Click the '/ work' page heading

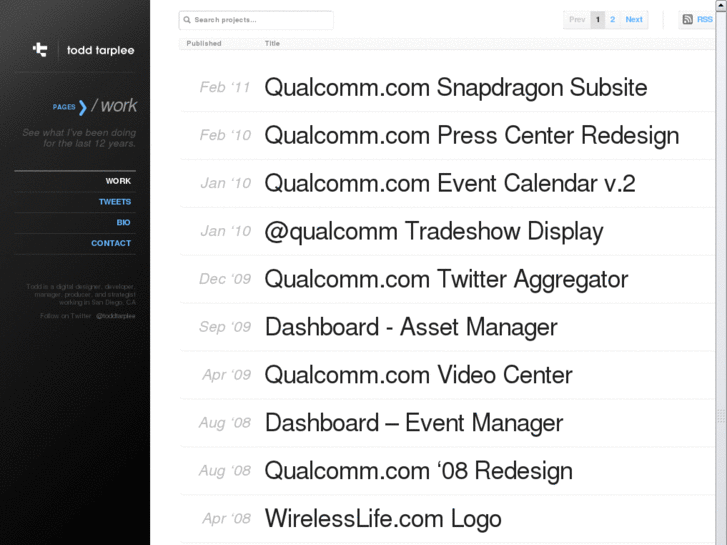click(114, 106)
